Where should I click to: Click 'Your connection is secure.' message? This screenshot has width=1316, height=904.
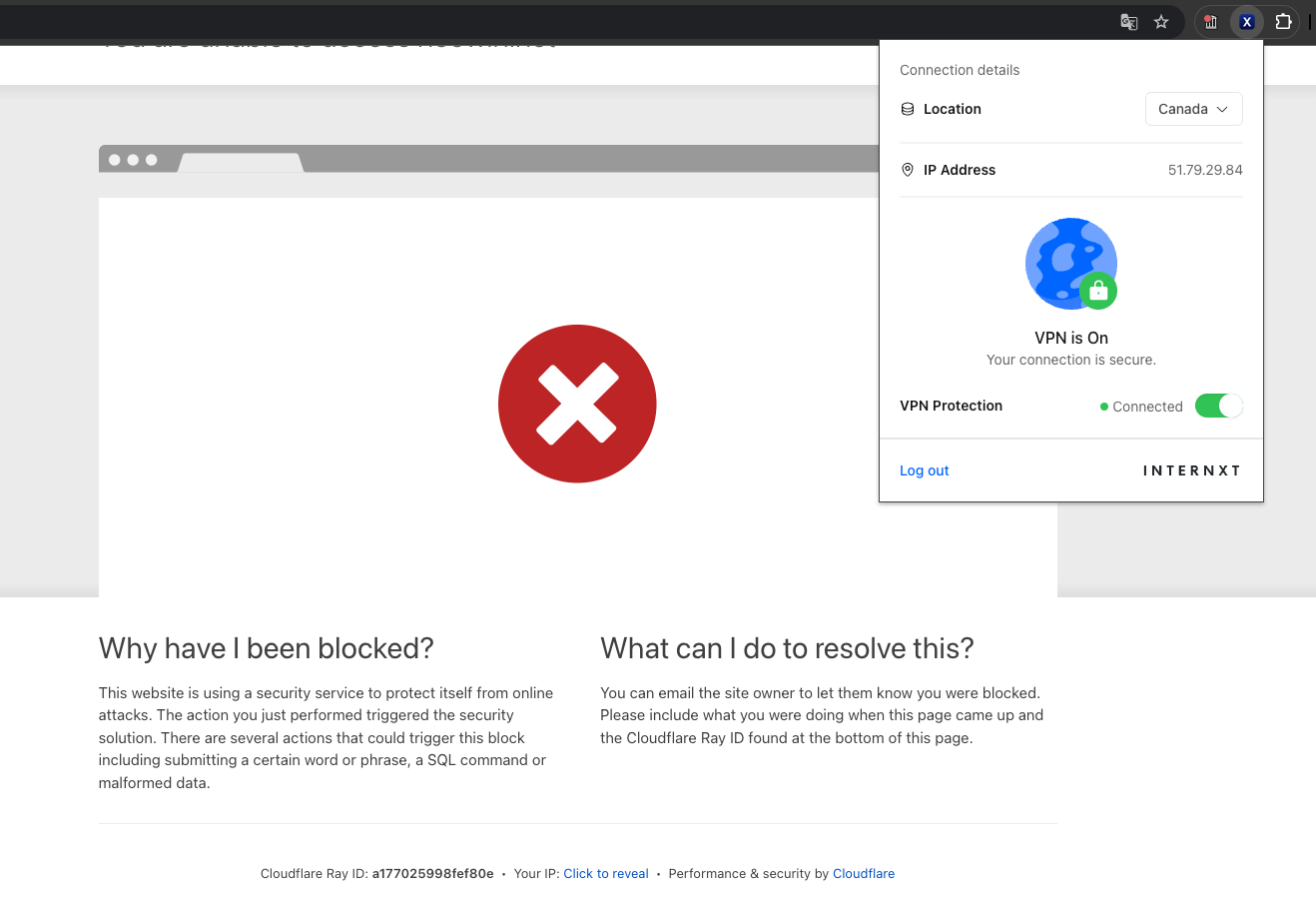(x=1071, y=360)
